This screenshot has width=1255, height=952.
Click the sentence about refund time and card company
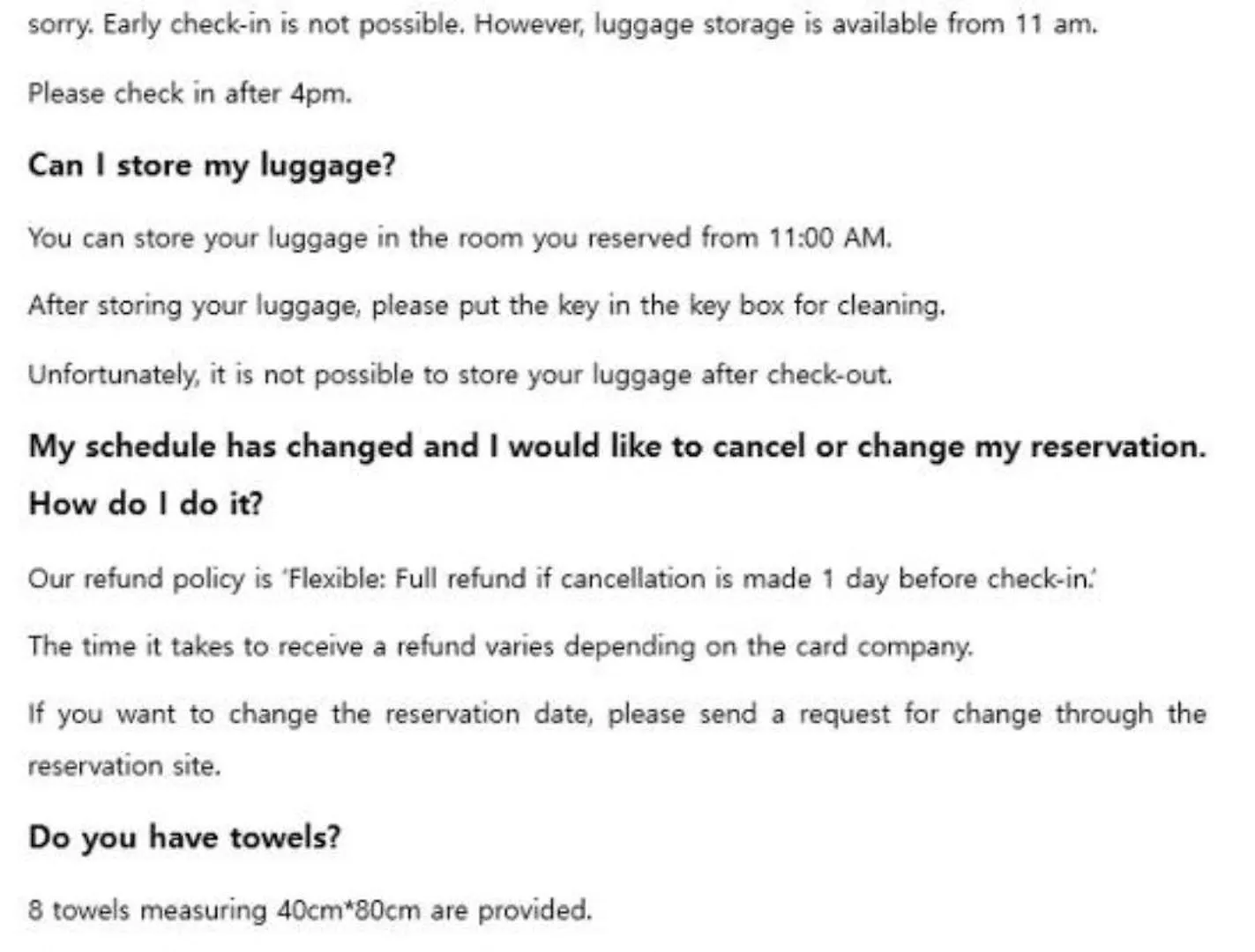pos(500,646)
